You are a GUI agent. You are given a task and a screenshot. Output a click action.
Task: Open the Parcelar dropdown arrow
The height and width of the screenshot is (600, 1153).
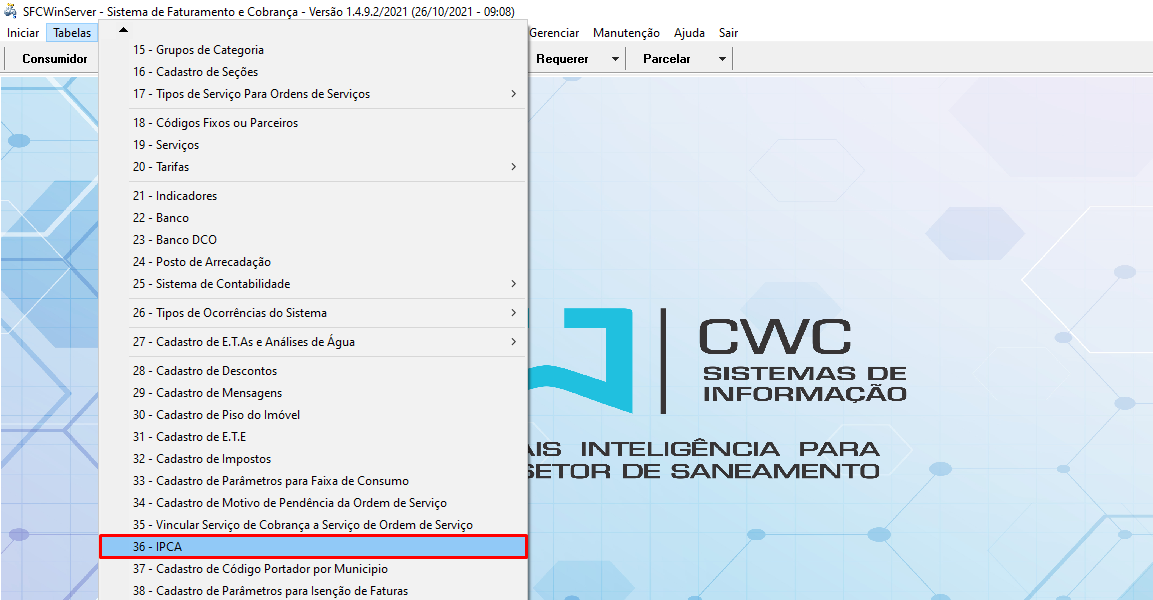pos(721,58)
